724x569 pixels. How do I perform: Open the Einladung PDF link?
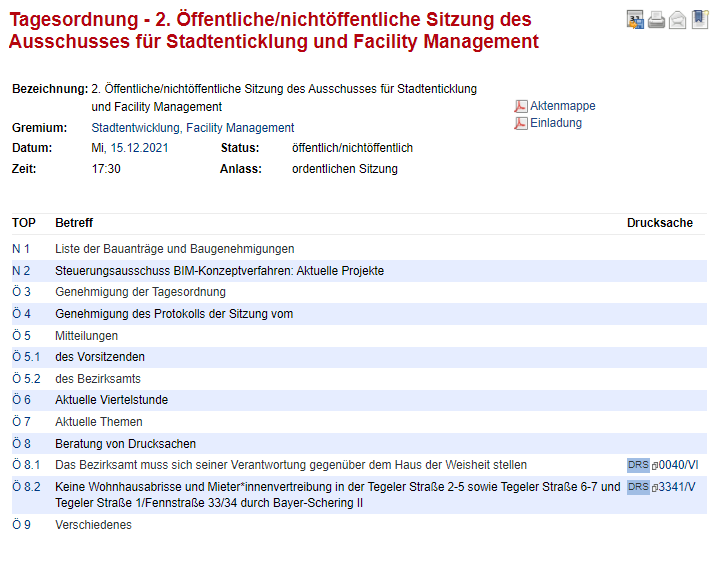(x=555, y=123)
